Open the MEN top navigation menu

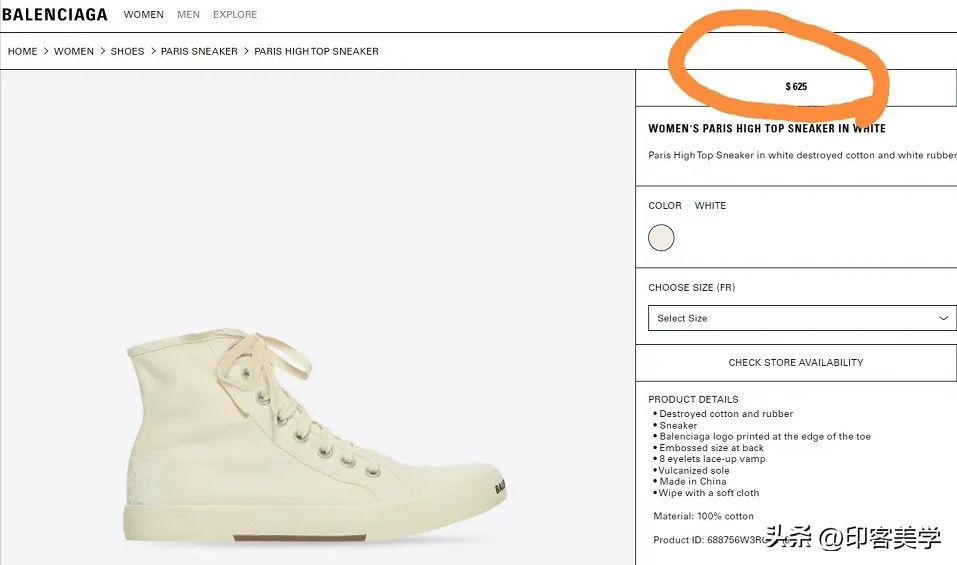[x=188, y=15]
